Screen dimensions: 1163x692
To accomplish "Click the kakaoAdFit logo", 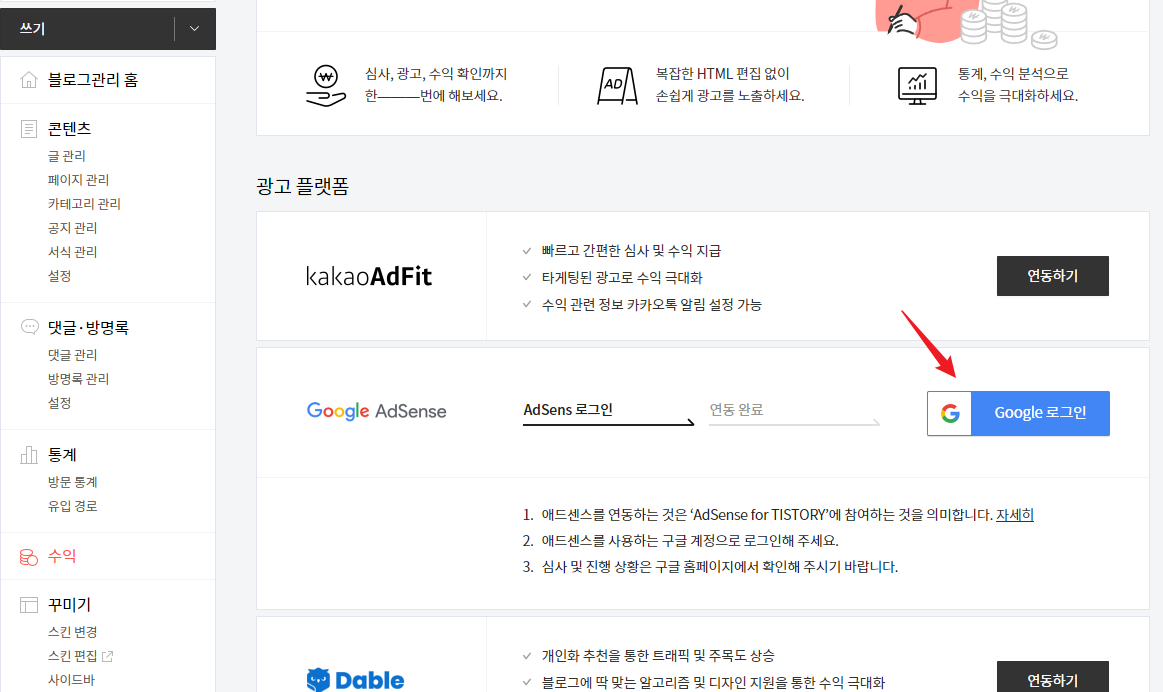I will (x=369, y=277).
